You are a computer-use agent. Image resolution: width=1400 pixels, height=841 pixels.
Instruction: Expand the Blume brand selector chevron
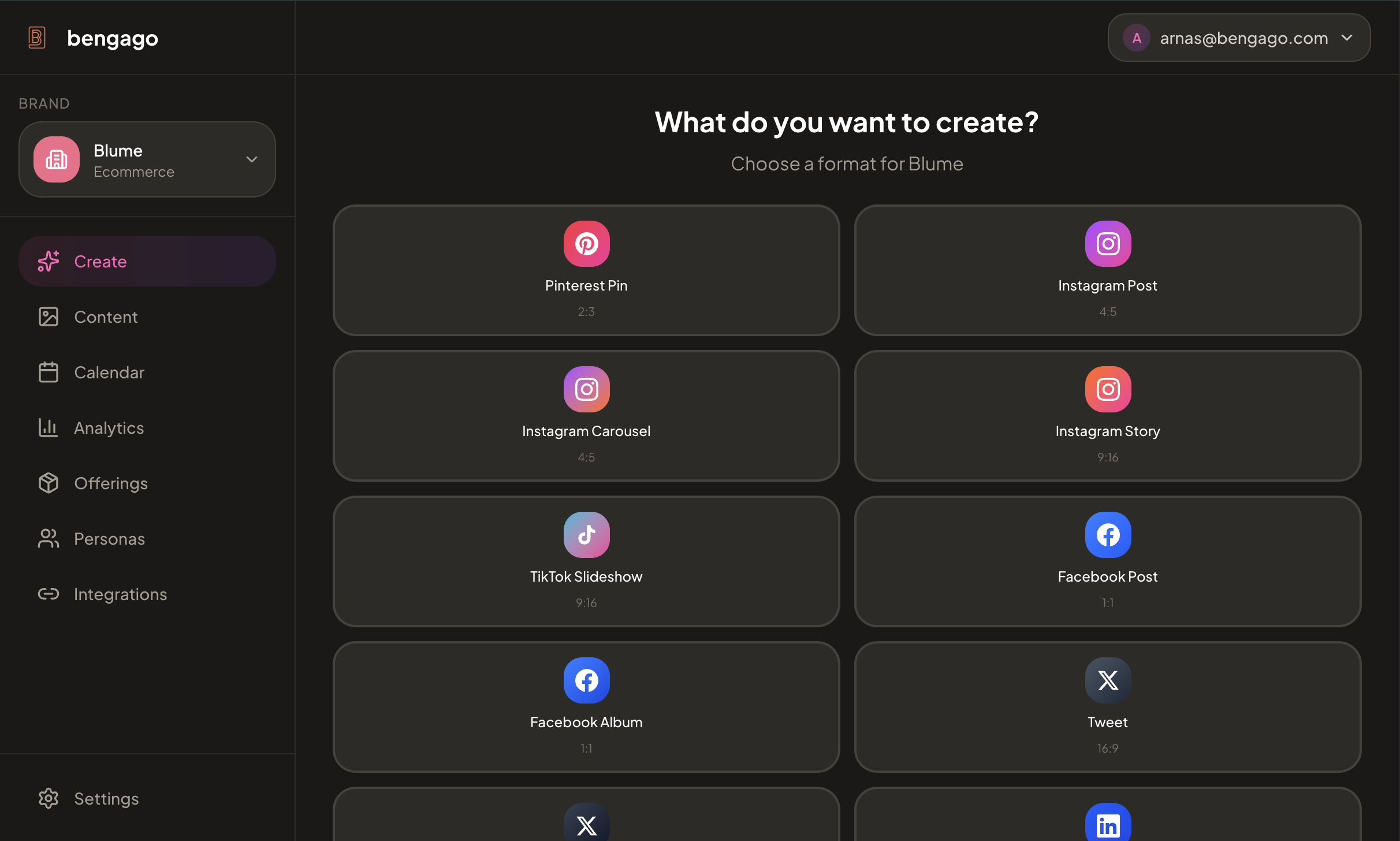252,159
